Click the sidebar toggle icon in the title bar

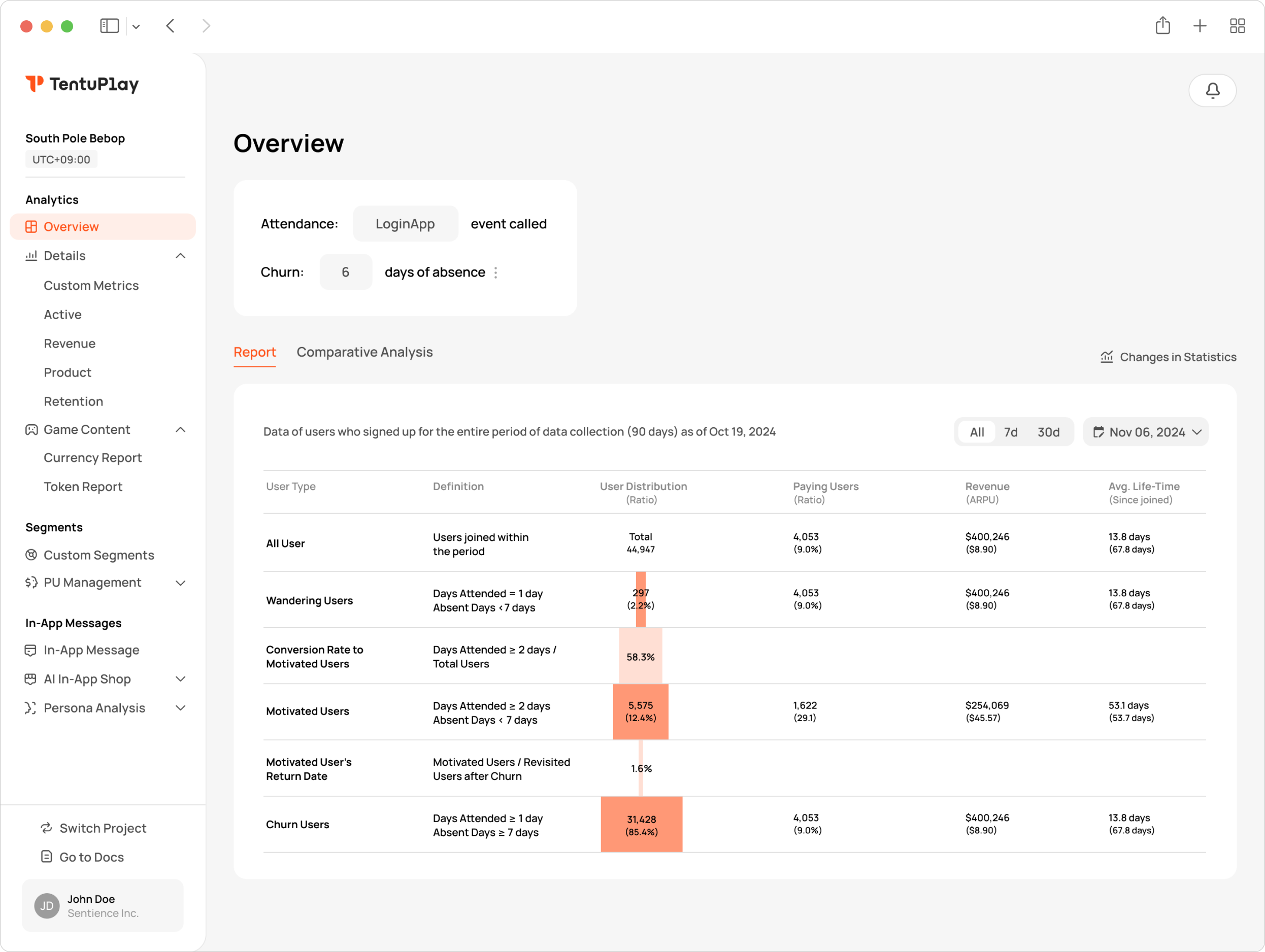pos(109,26)
